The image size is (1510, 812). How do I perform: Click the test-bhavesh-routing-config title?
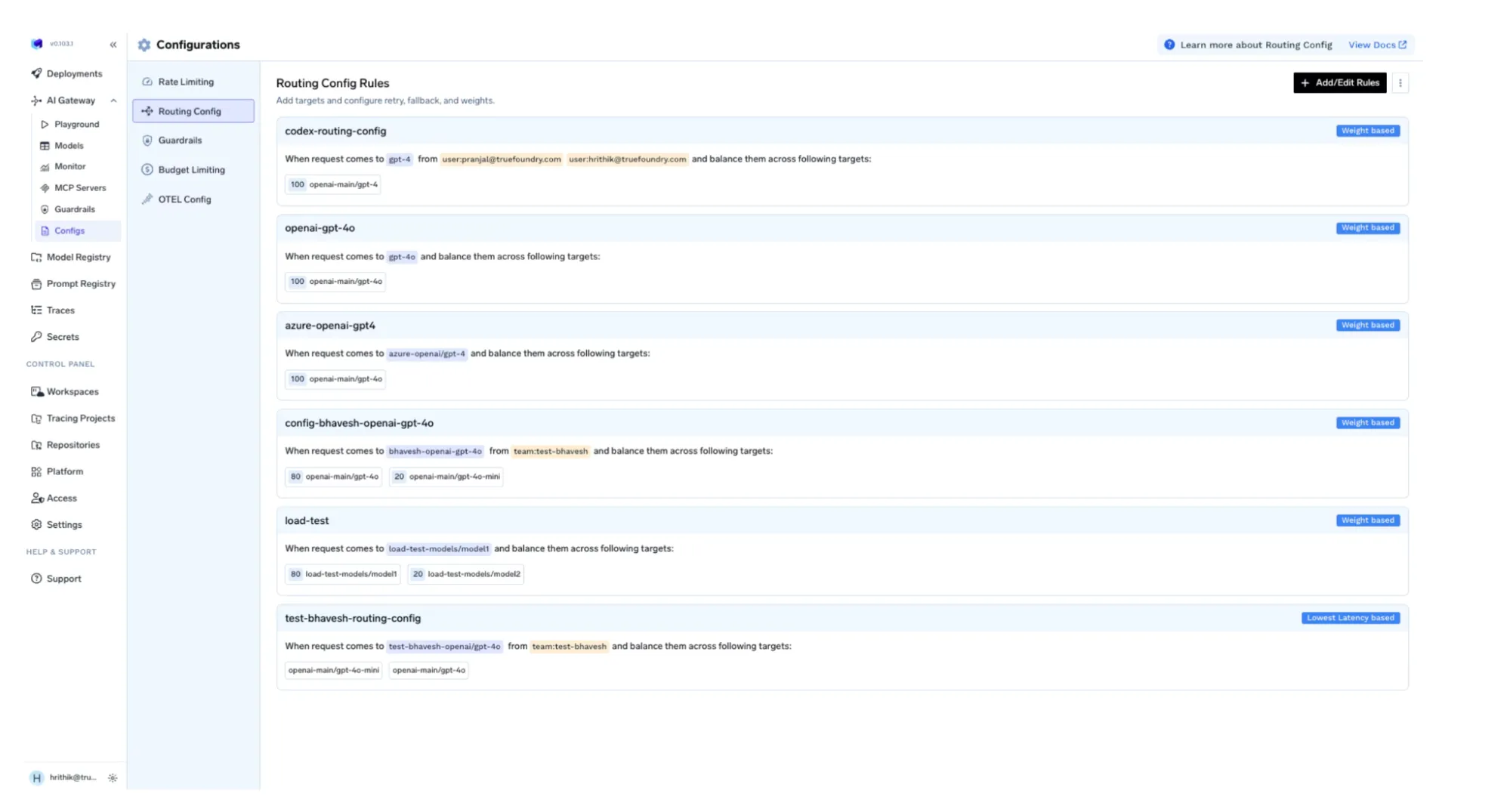coord(353,619)
